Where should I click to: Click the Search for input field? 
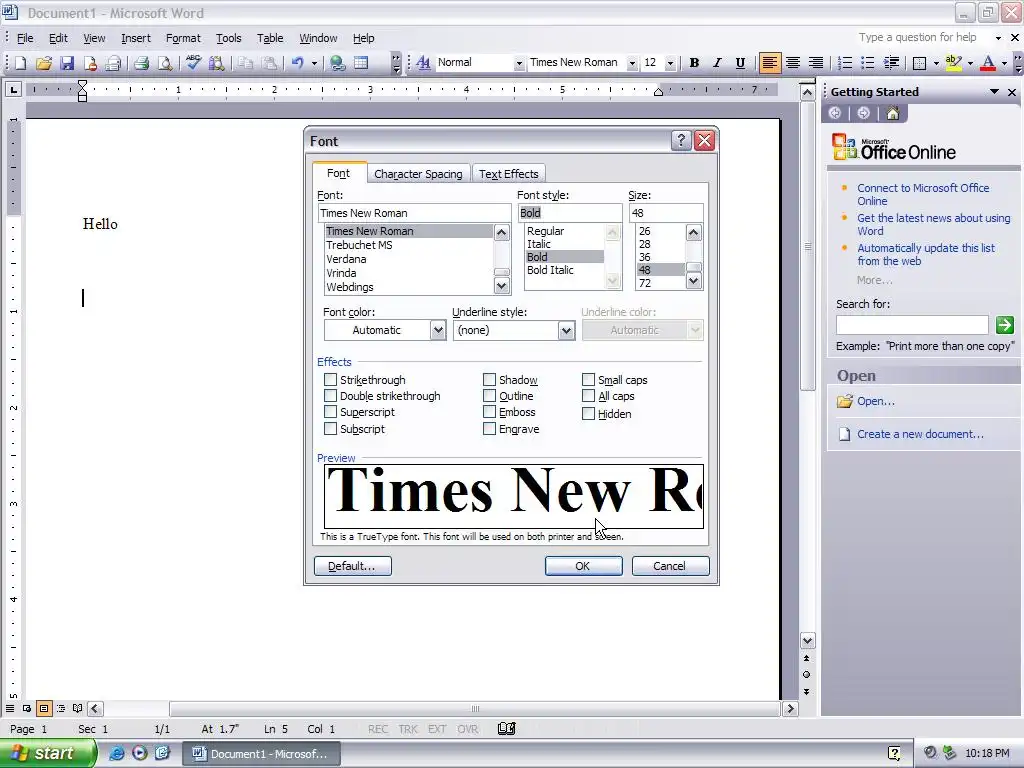click(912, 325)
